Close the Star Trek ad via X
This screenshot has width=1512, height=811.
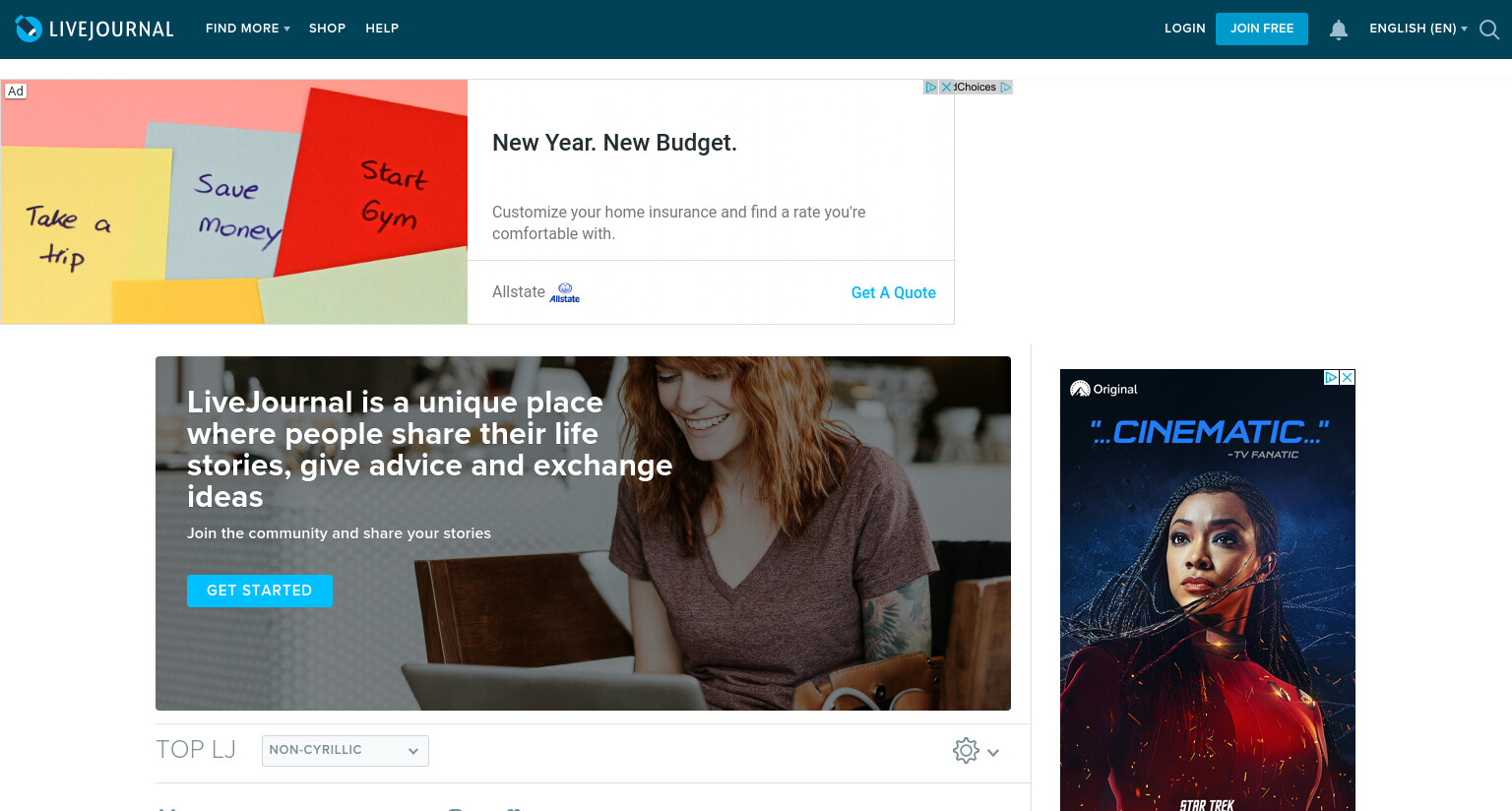tap(1348, 377)
